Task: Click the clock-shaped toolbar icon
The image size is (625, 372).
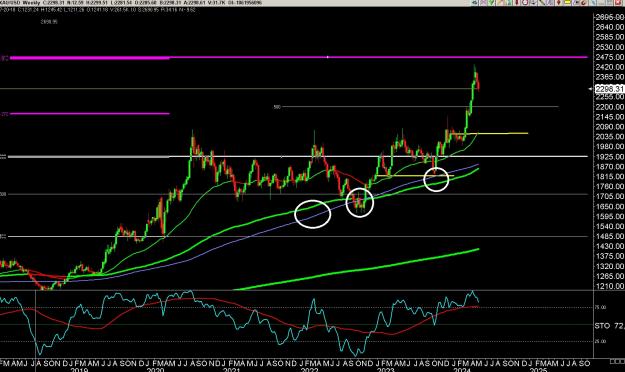Action: [525, 2]
